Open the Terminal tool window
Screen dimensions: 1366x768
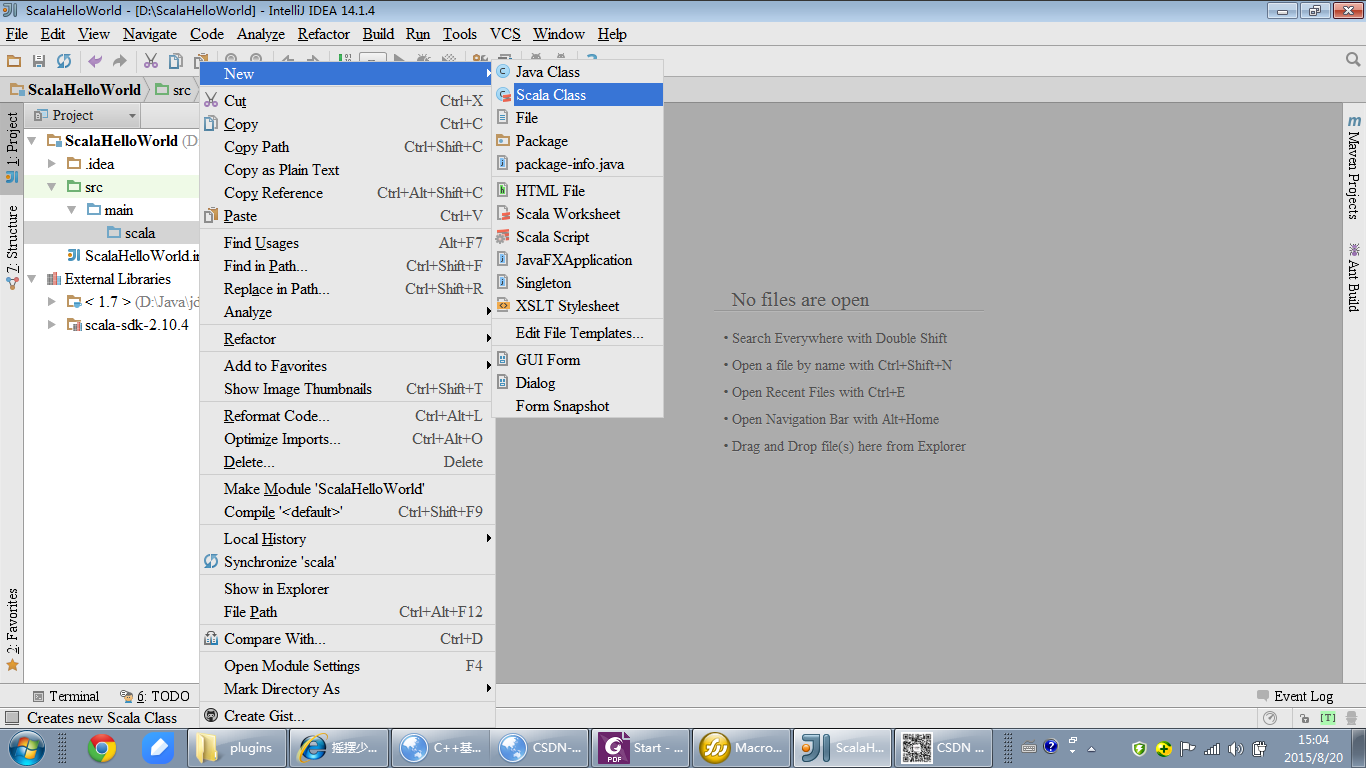(x=66, y=696)
